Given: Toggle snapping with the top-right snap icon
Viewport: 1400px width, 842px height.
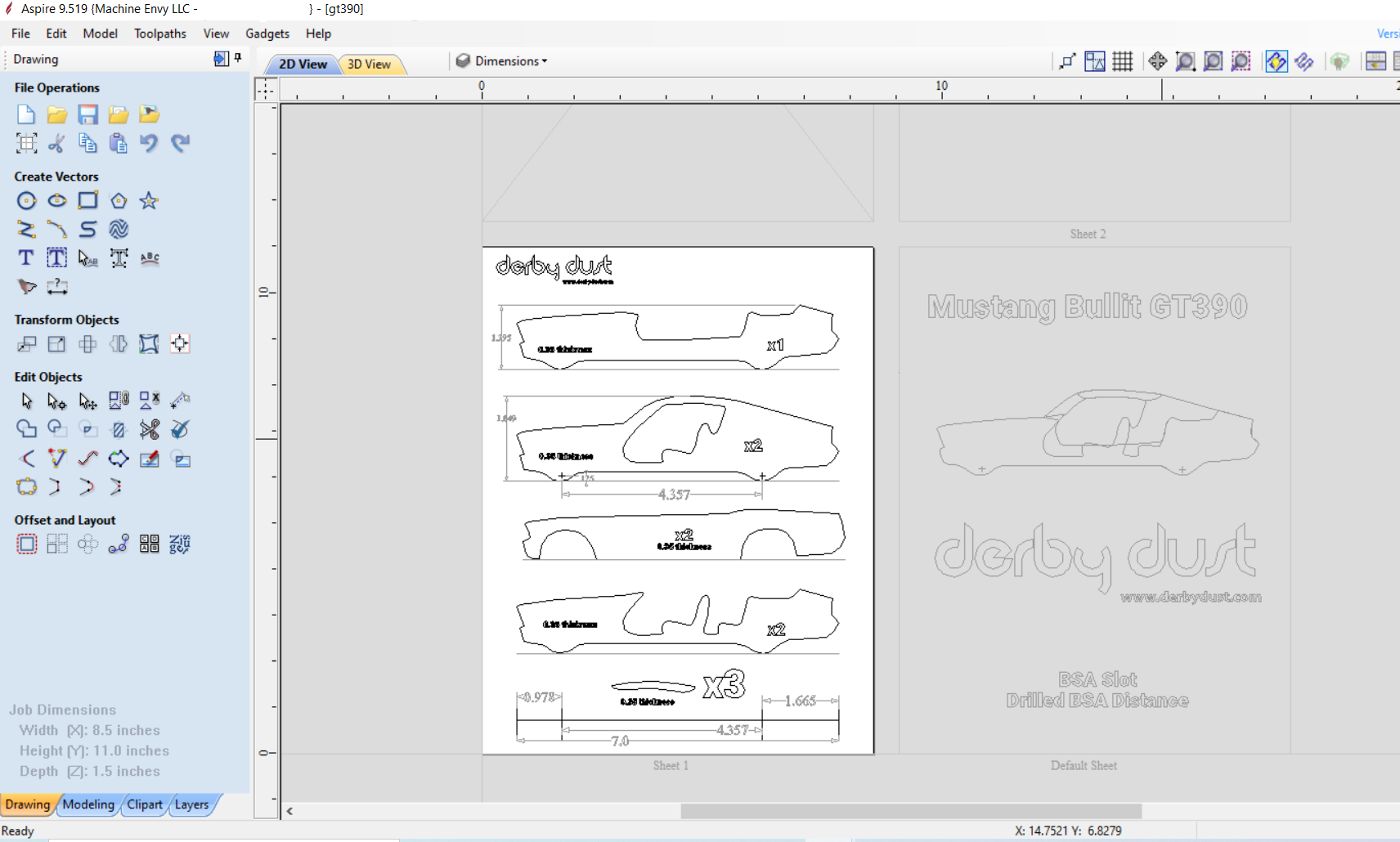Looking at the screenshot, I should (x=1068, y=60).
